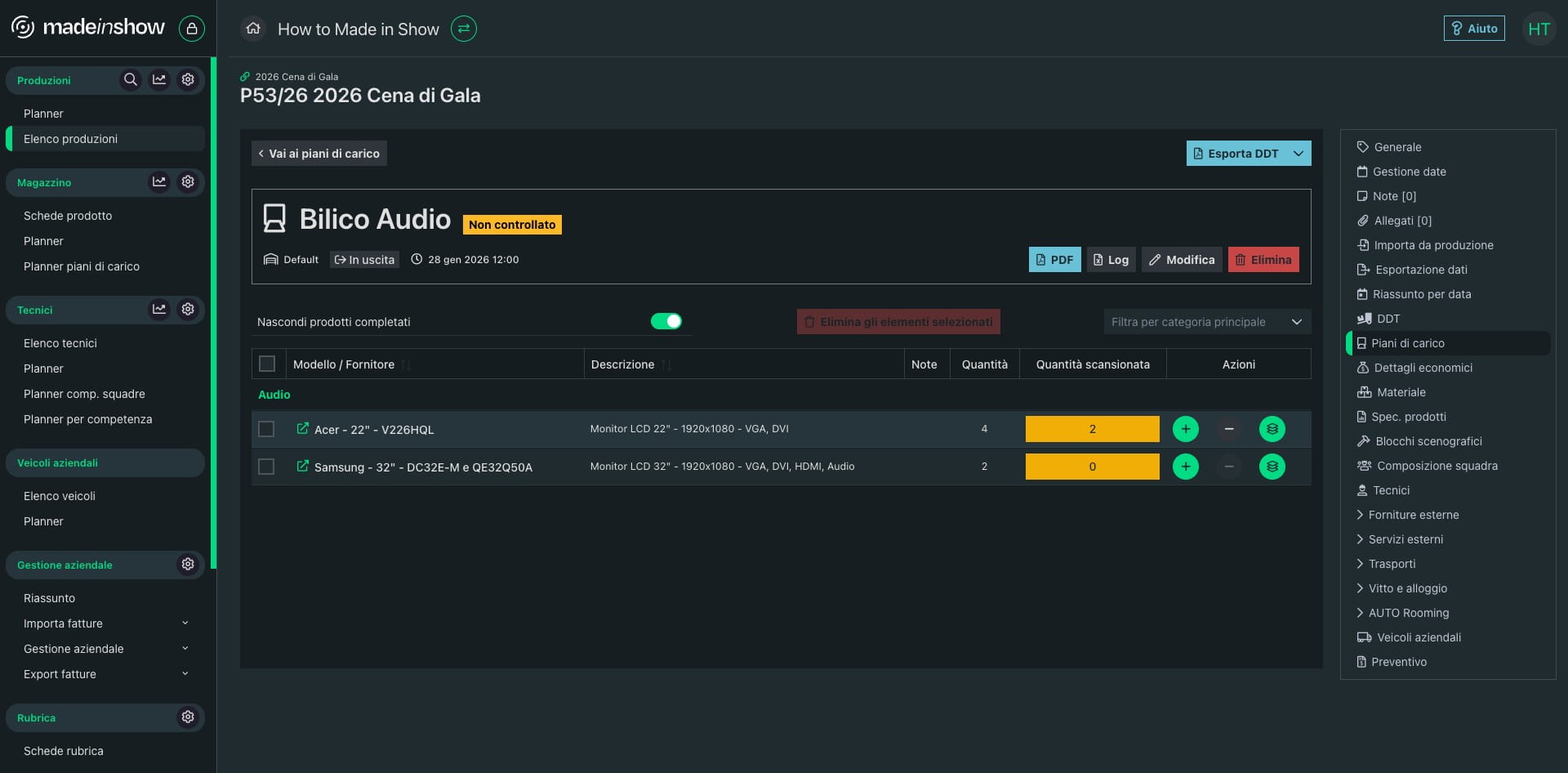The height and width of the screenshot is (773, 1568).
Task: Click scanned quantity bar showing 2
Action: coord(1093,429)
